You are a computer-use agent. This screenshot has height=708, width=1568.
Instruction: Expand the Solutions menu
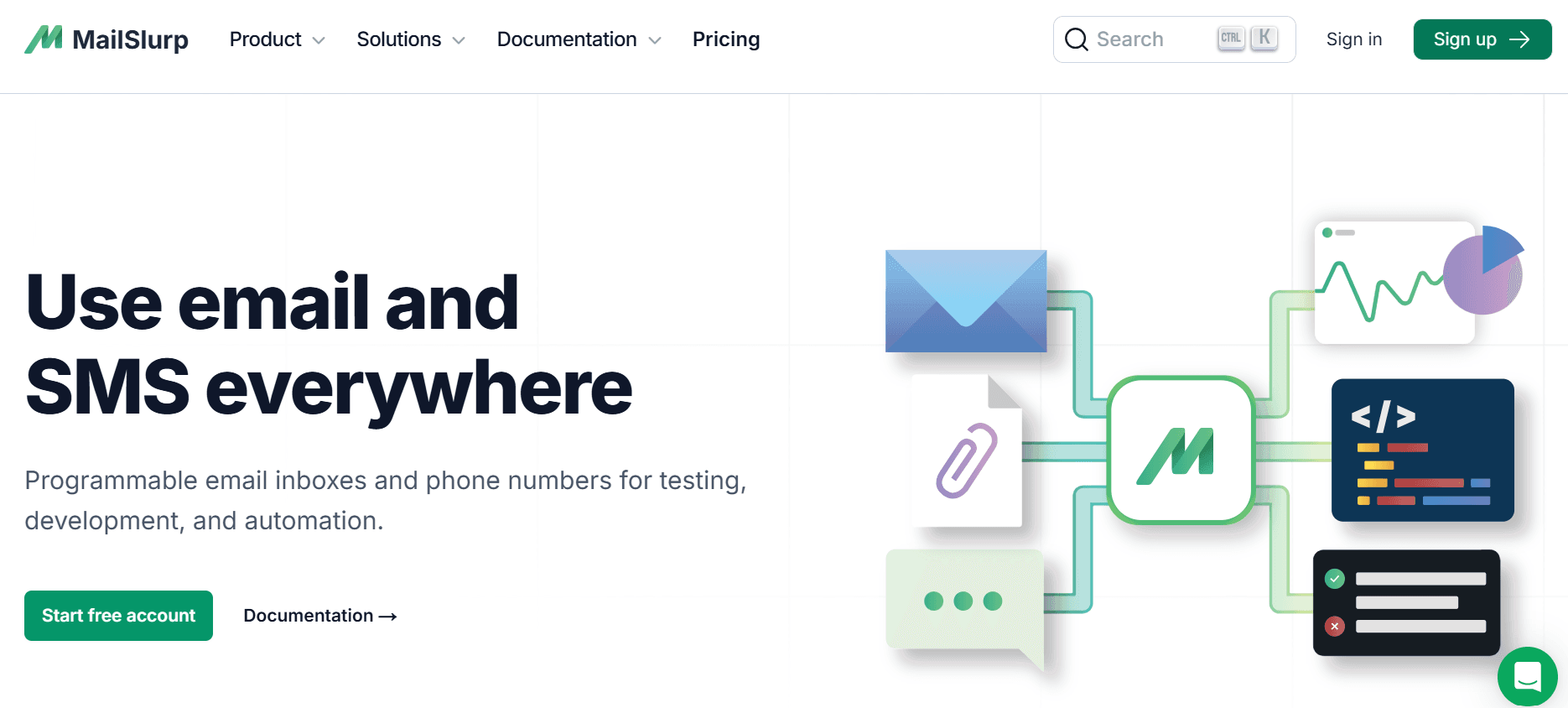(411, 39)
